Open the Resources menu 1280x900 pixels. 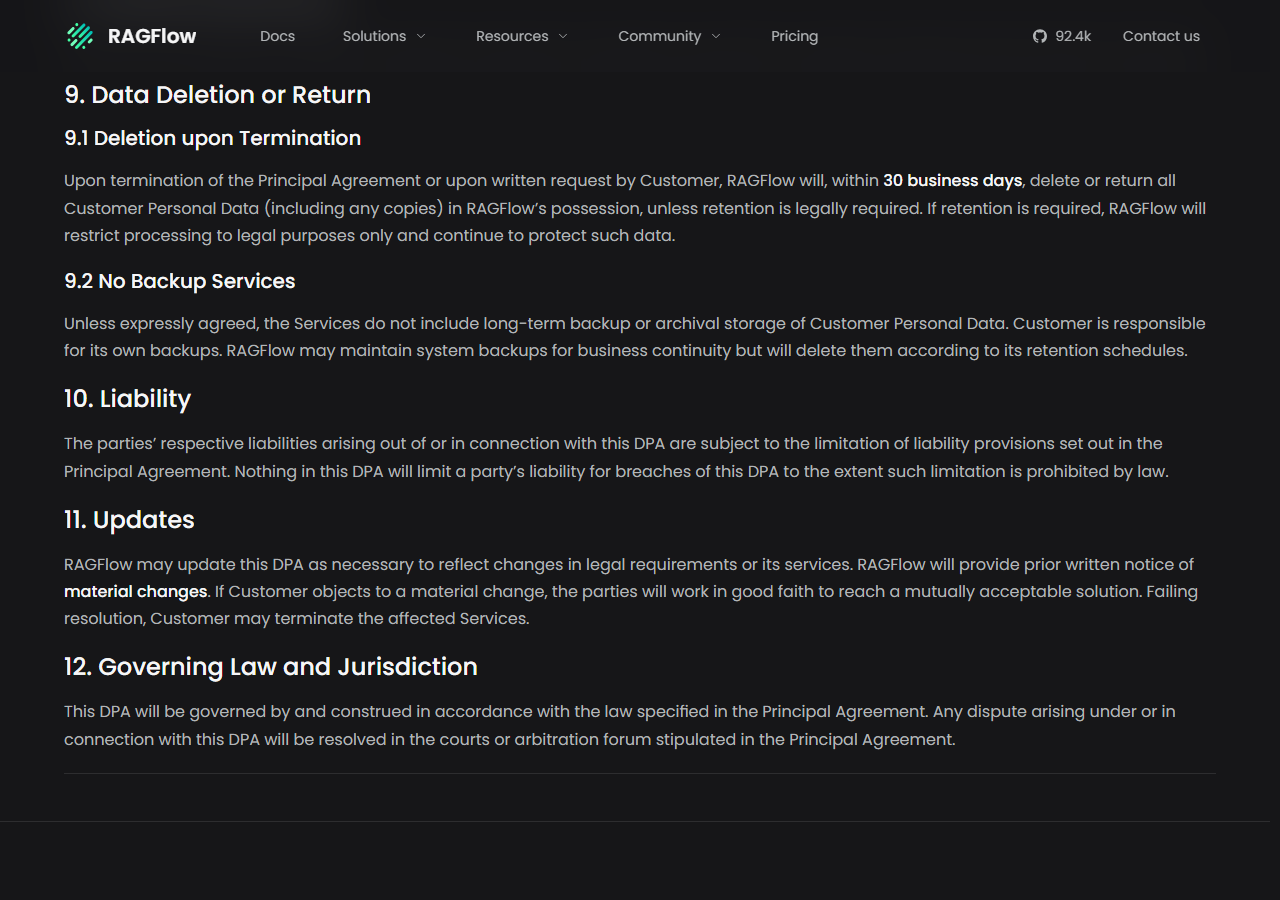point(512,36)
